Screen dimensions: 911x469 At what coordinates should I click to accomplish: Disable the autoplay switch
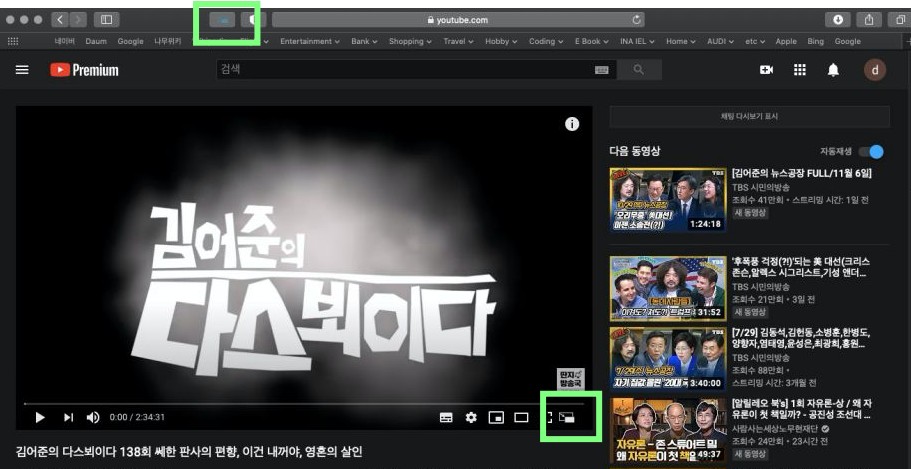872,151
